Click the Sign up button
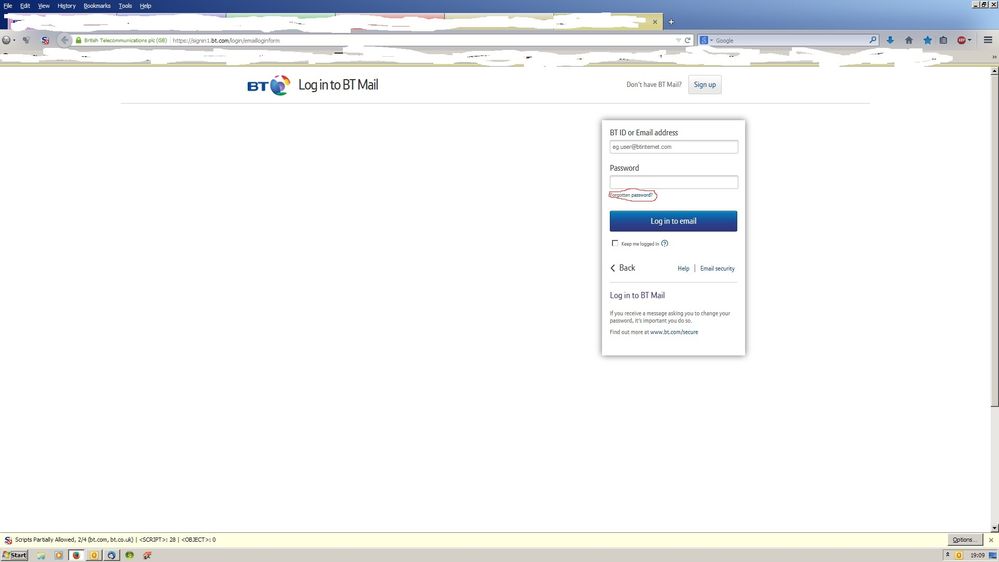The width and height of the screenshot is (999, 562). point(705,85)
